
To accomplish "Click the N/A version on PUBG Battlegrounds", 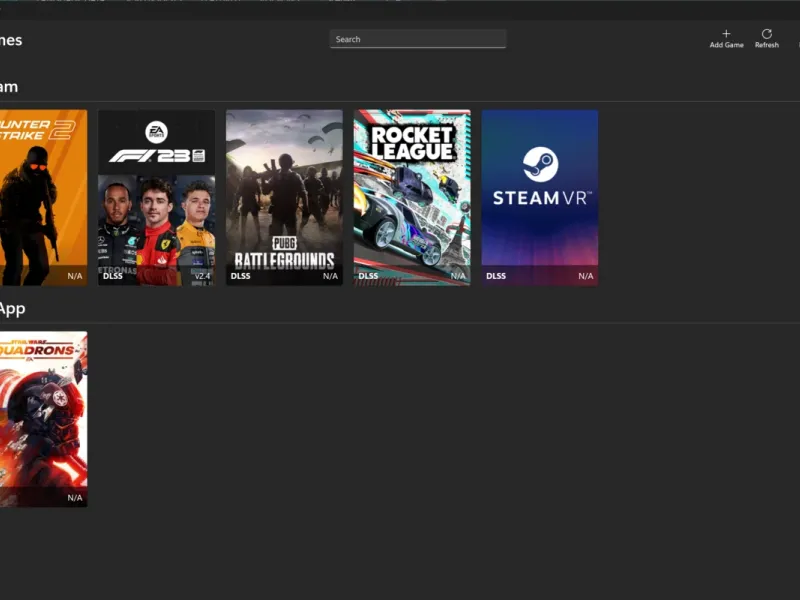I will (331, 276).
